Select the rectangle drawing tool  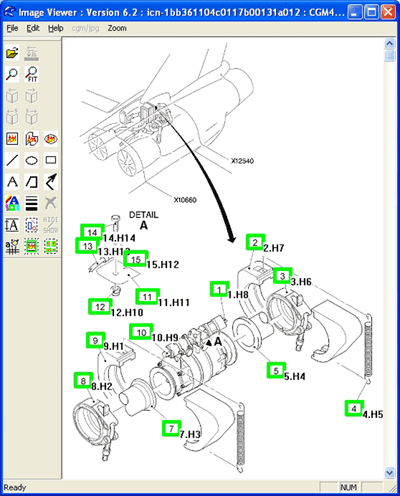(51, 160)
